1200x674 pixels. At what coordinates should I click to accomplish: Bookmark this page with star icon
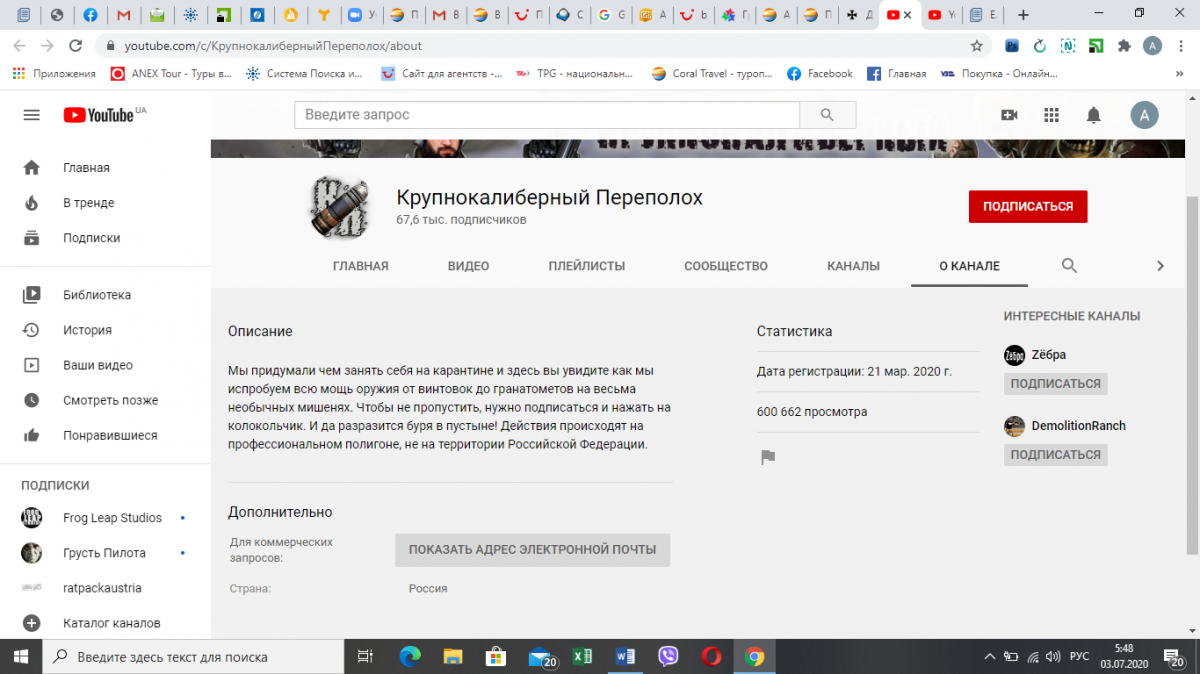pyautogui.click(x=976, y=46)
